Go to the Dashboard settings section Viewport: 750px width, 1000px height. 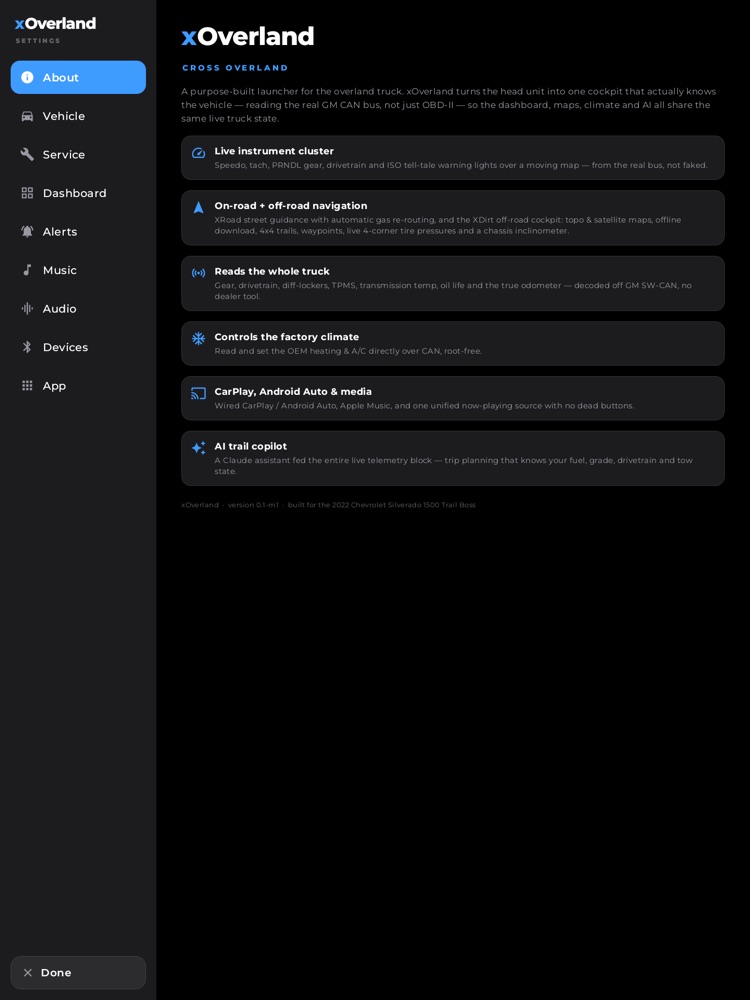78,193
